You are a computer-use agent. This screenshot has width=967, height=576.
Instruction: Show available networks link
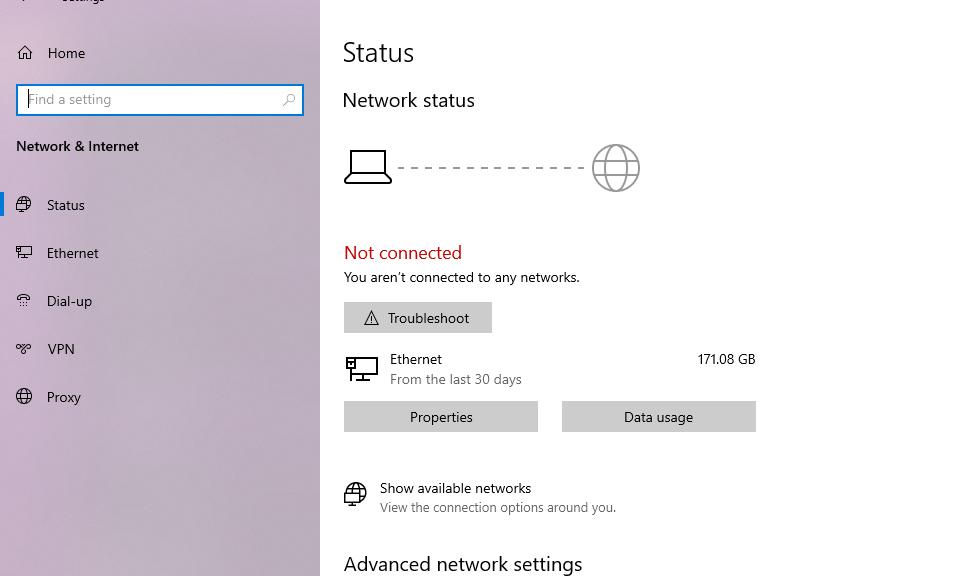coord(455,488)
